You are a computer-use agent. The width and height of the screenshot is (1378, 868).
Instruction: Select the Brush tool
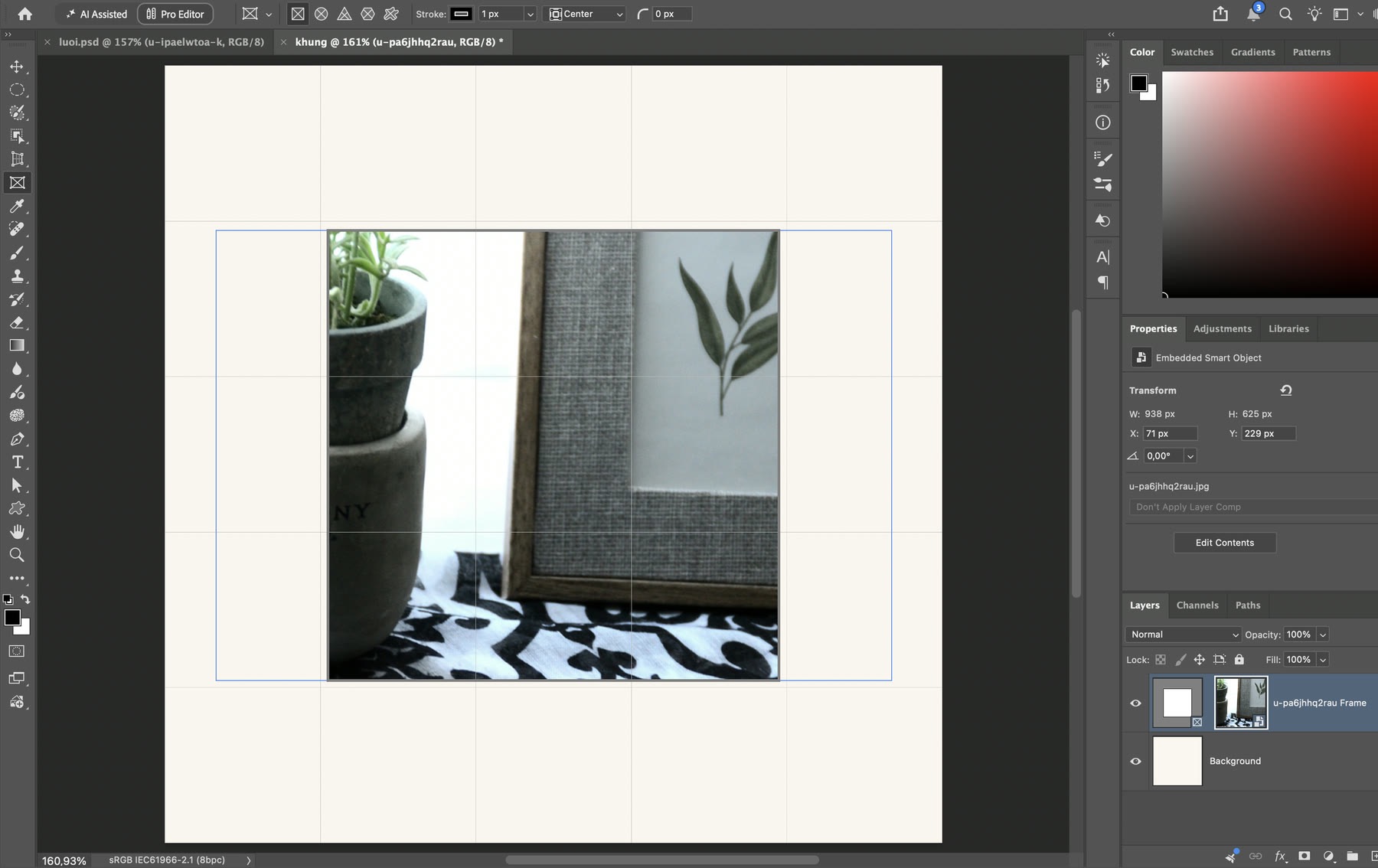[x=17, y=253]
